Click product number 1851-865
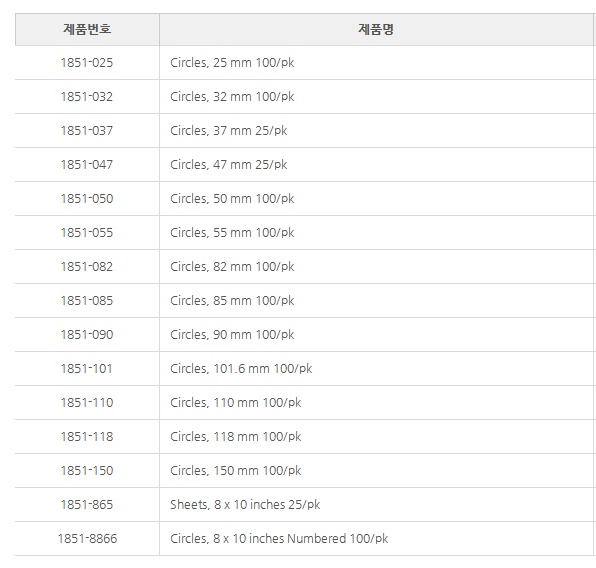Viewport: 596px width, 568px height. pyautogui.click(x=87, y=505)
